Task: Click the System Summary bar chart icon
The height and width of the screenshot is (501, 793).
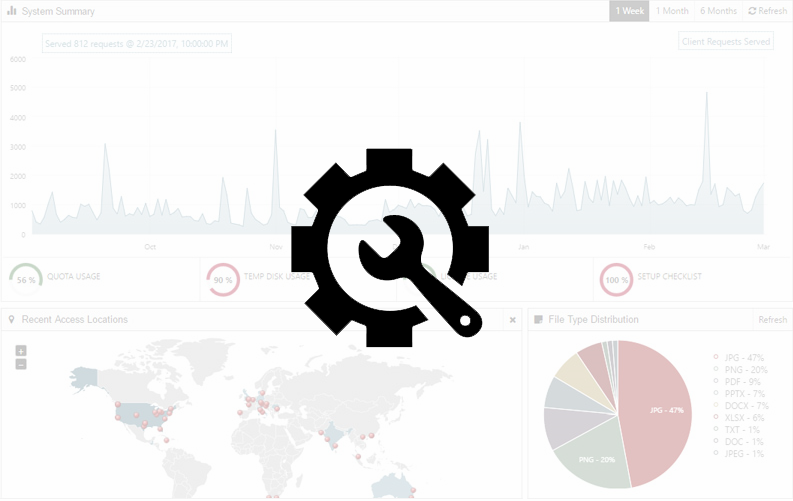Action: [x=12, y=11]
